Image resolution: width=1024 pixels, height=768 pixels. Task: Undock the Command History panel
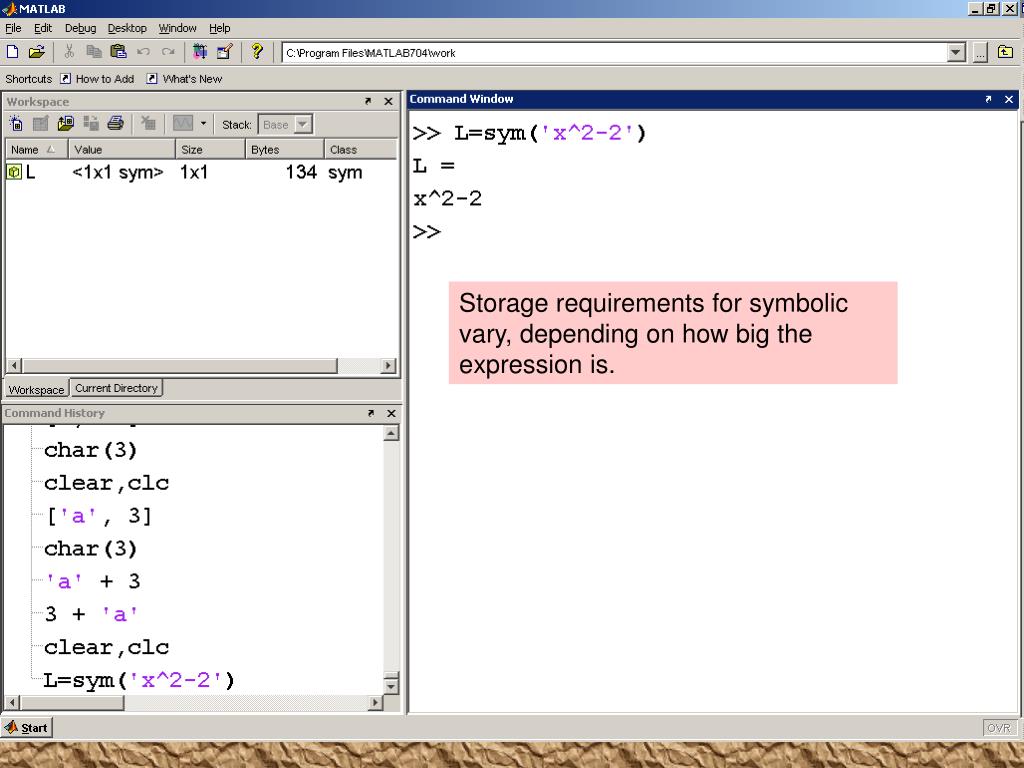click(x=371, y=413)
